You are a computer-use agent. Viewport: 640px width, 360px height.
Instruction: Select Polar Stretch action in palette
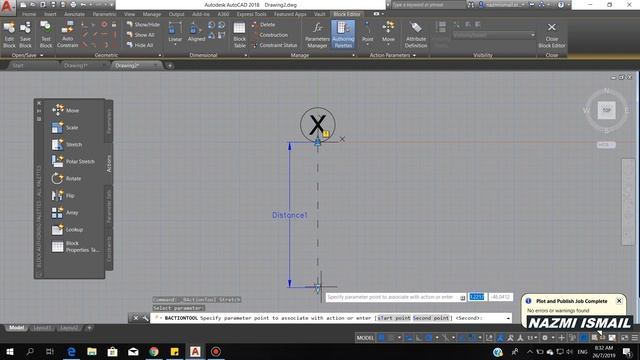[73, 162]
